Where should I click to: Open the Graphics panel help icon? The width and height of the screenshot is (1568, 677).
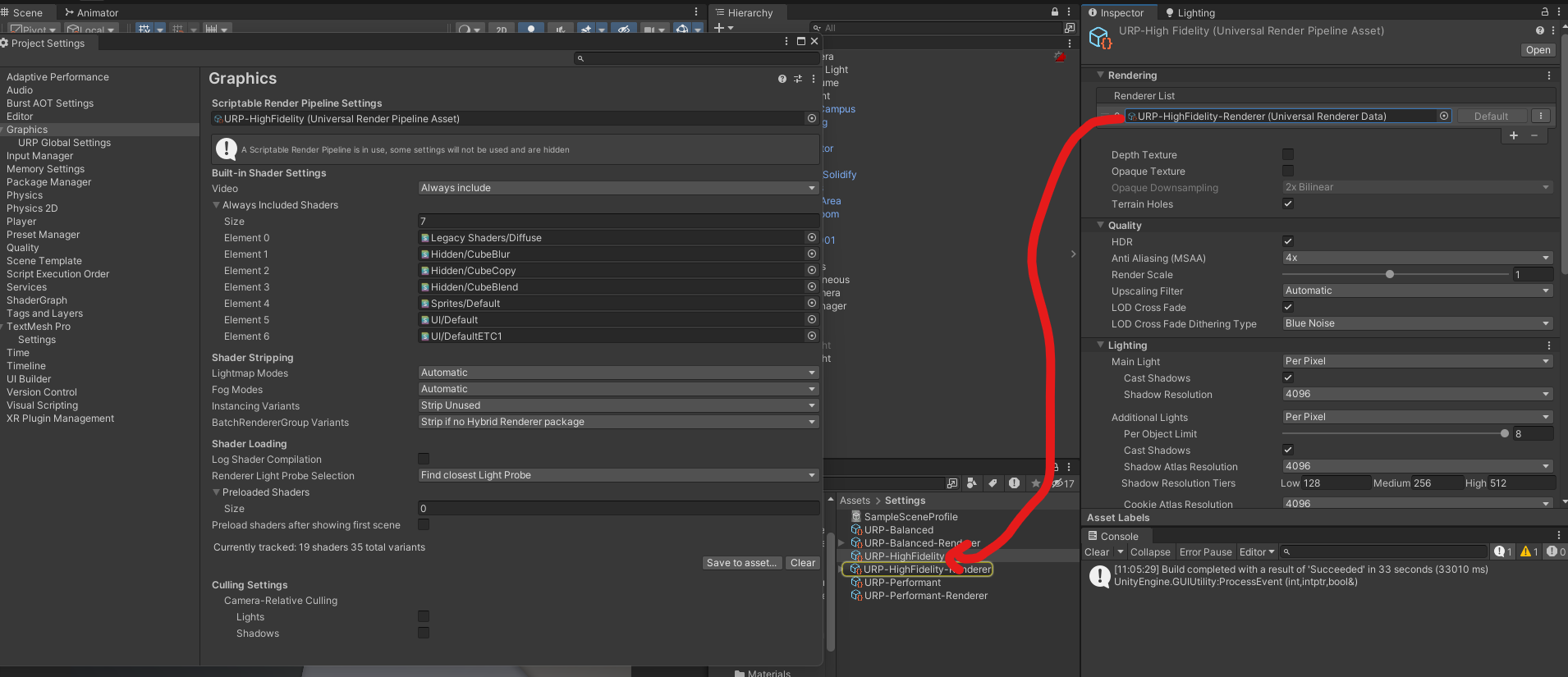[782, 79]
